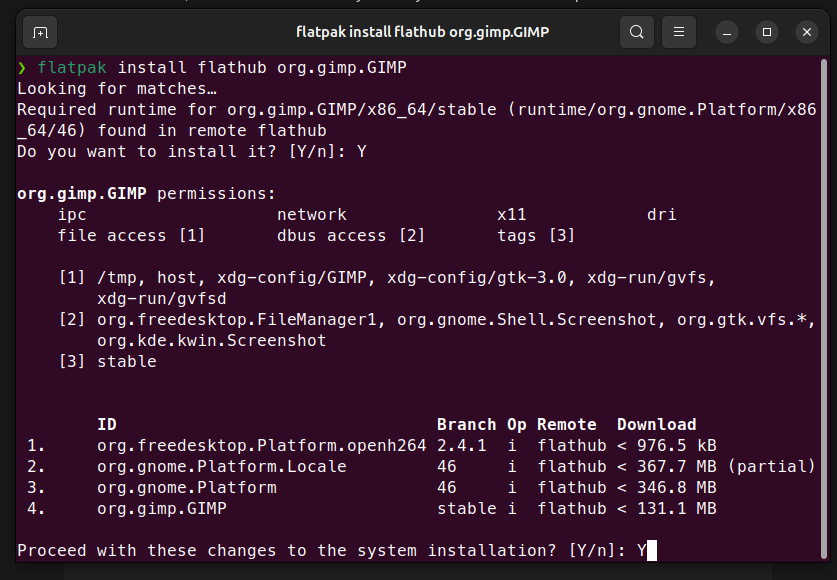
Task: Click the cursor block after final 'Y'
Action: coord(652,551)
